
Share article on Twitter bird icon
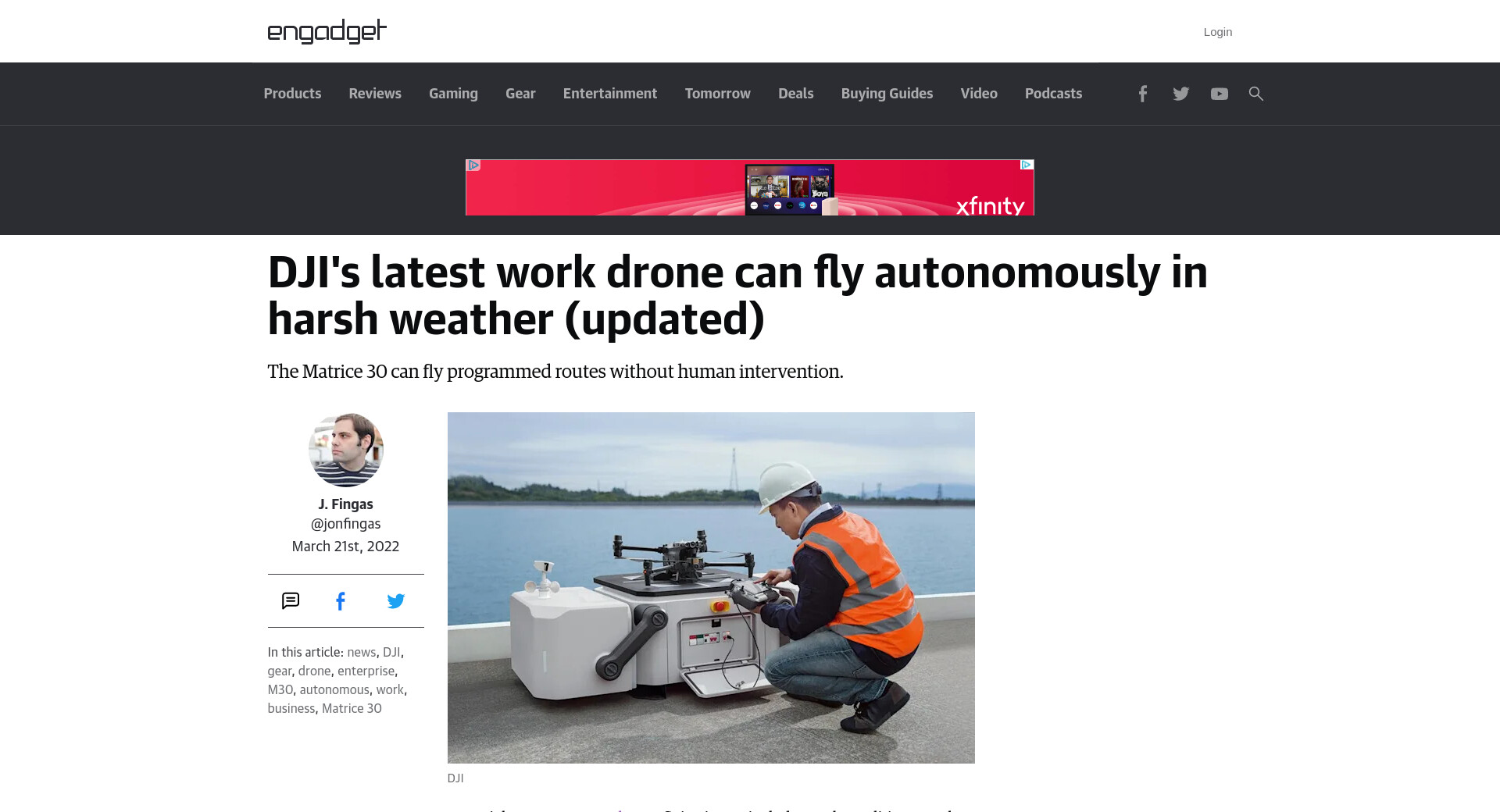(x=396, y=601)
